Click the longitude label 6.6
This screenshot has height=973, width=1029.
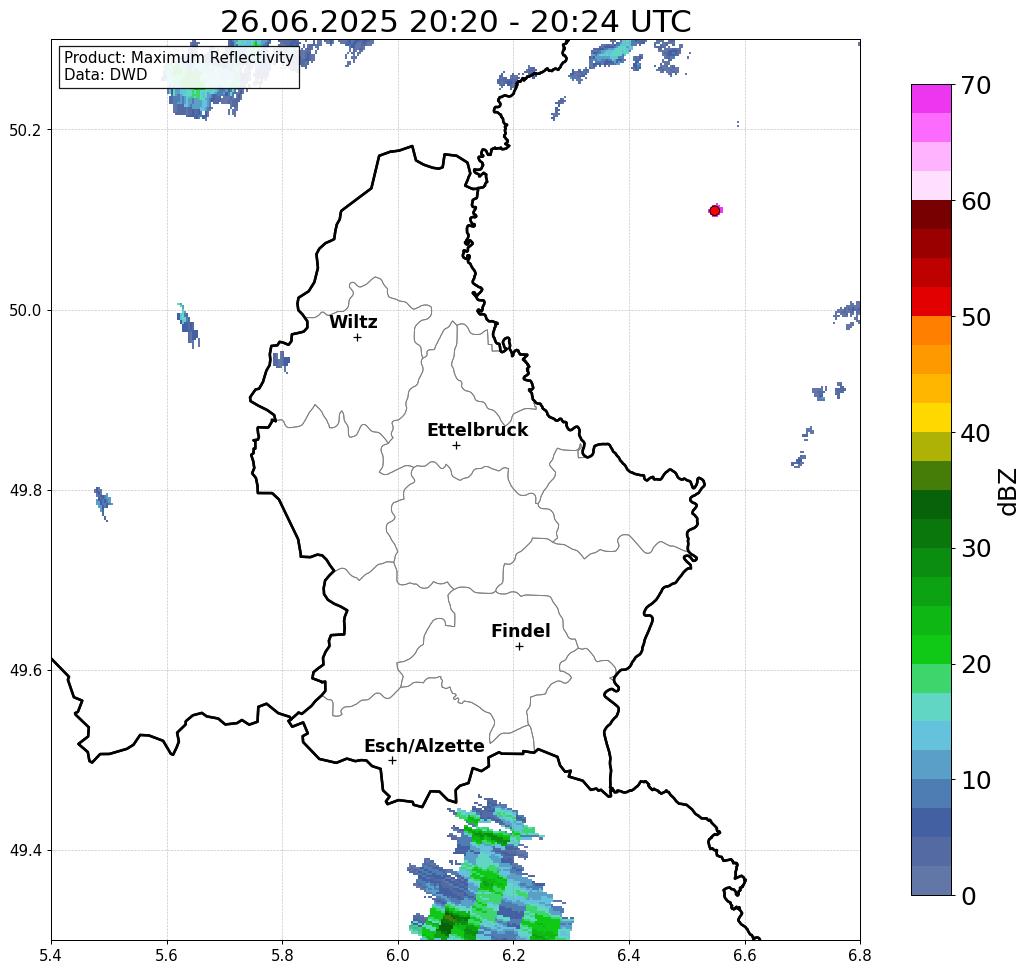click(x=744, y=955)
